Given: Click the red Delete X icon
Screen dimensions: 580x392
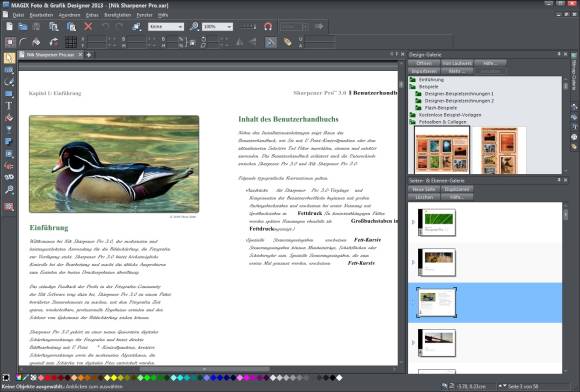Looking at the screenshot, I should 88,26.
